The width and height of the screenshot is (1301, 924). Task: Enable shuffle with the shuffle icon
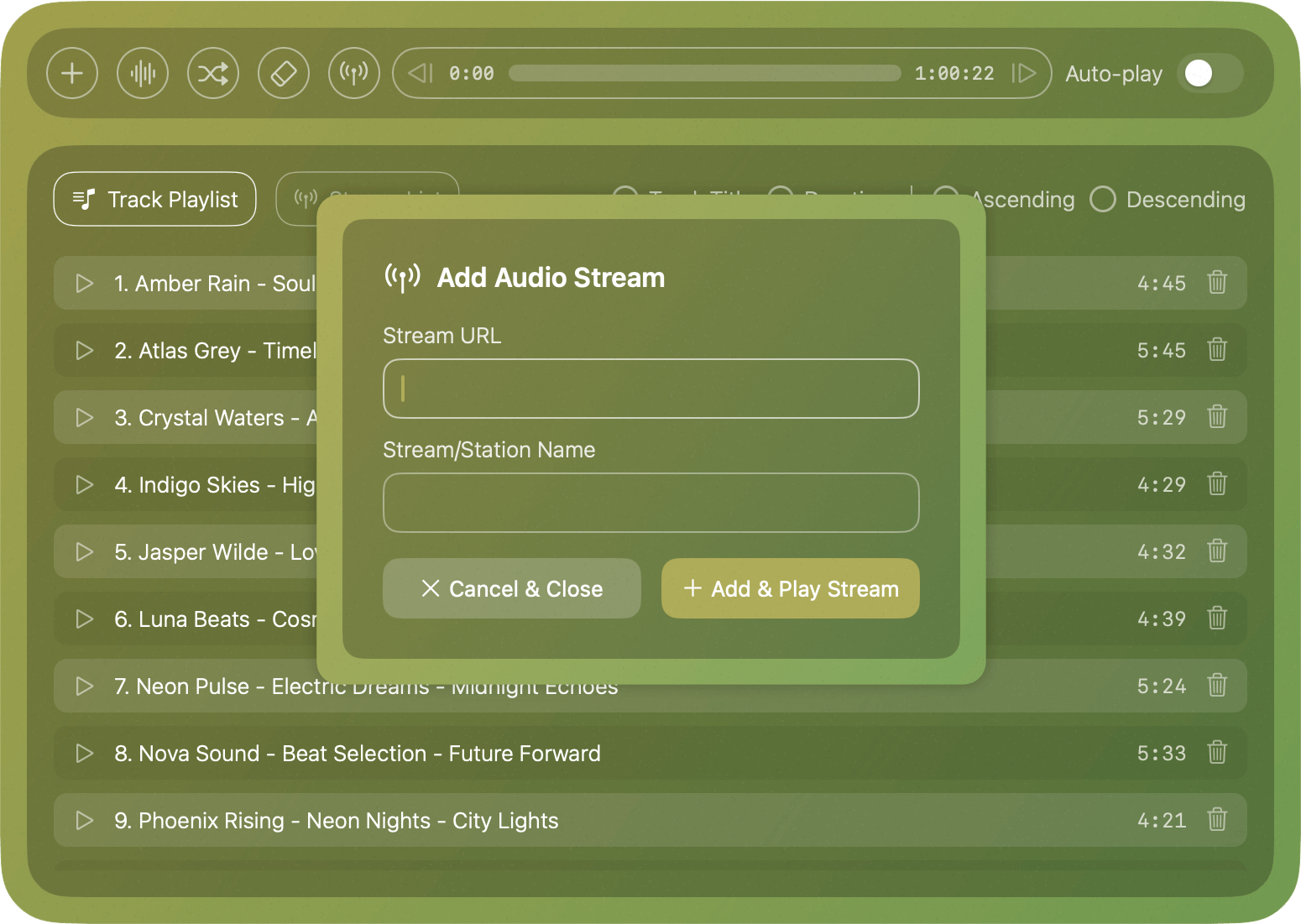(213, 73)
